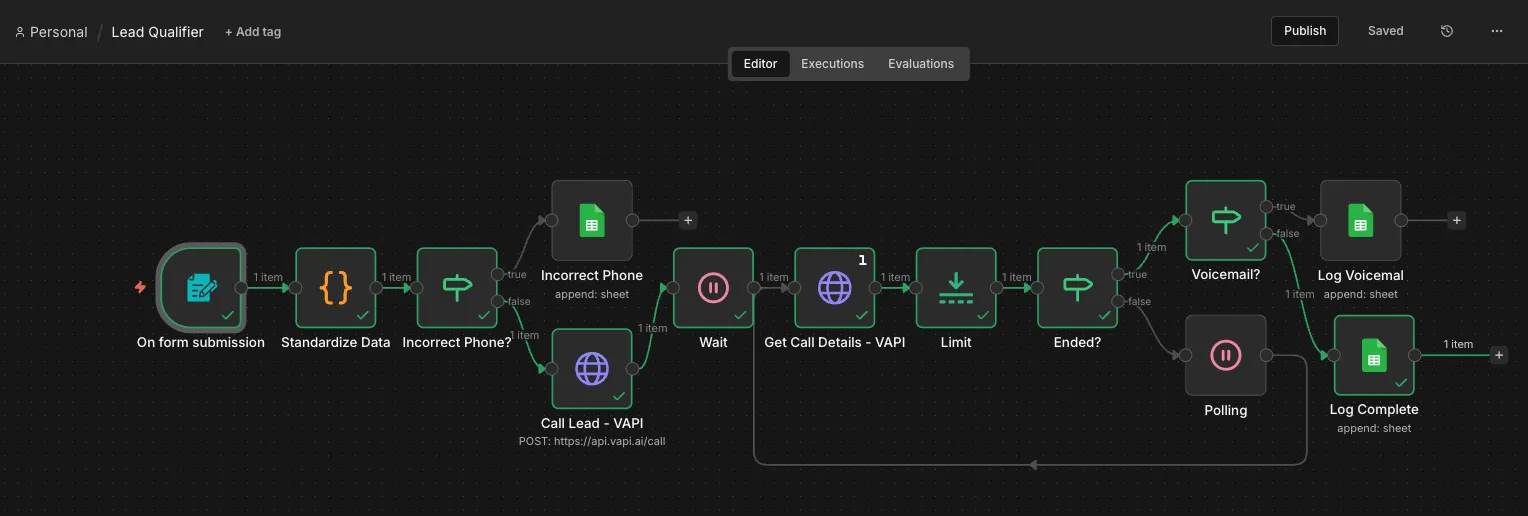Open the Standardize Data code node

336,288
